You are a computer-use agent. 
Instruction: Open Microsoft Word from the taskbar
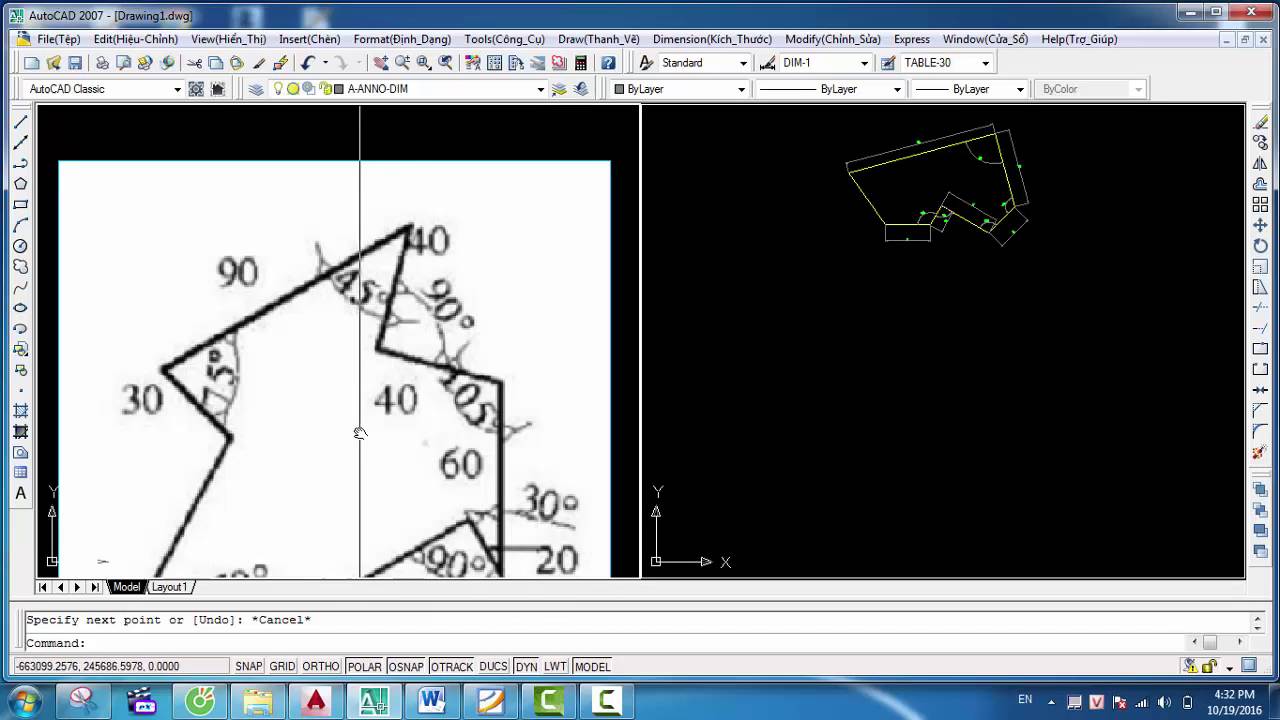[432, 701]
